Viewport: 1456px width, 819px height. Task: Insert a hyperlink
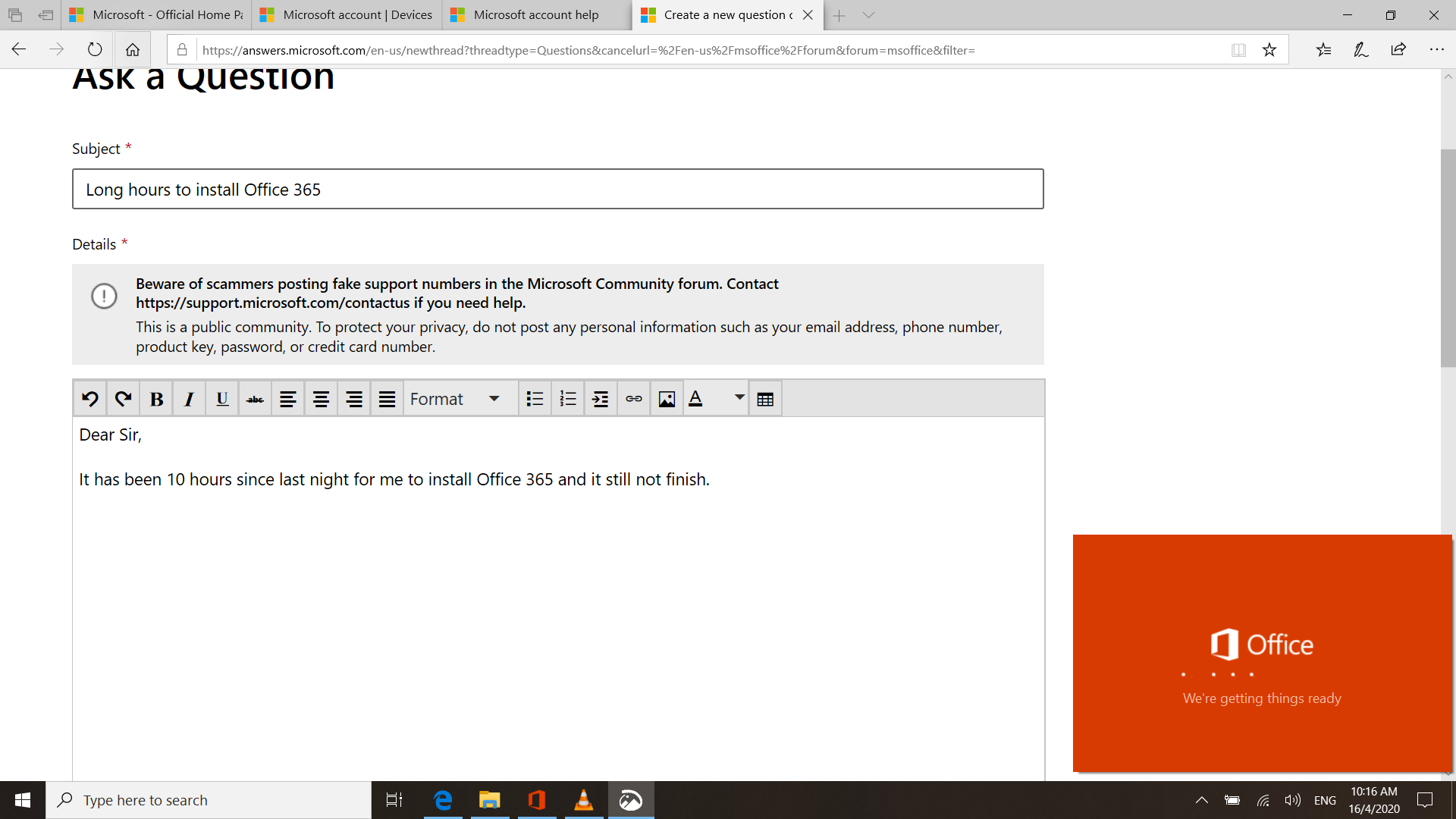coord(634,399)
